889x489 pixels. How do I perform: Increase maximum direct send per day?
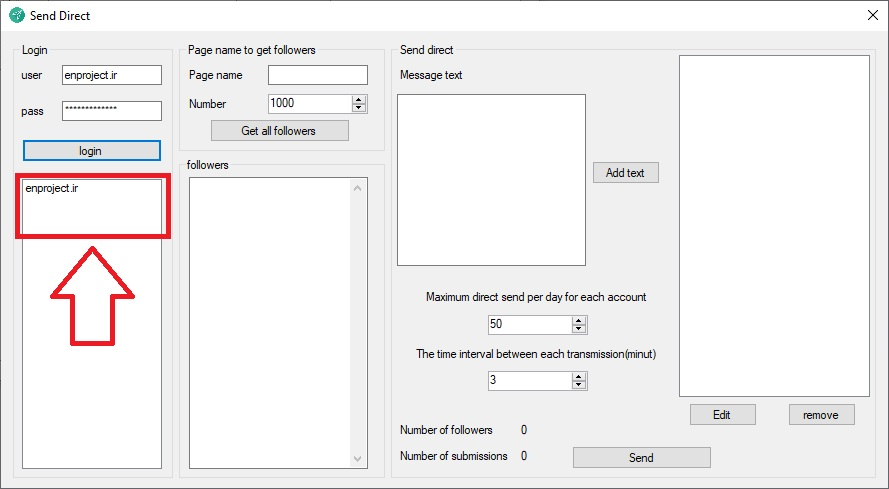pos(579,320)
